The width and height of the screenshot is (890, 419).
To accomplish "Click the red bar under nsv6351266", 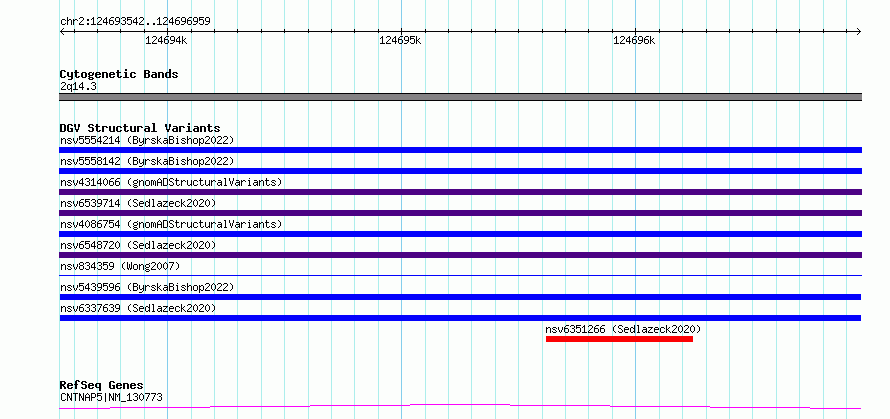I will pos(619,339).
